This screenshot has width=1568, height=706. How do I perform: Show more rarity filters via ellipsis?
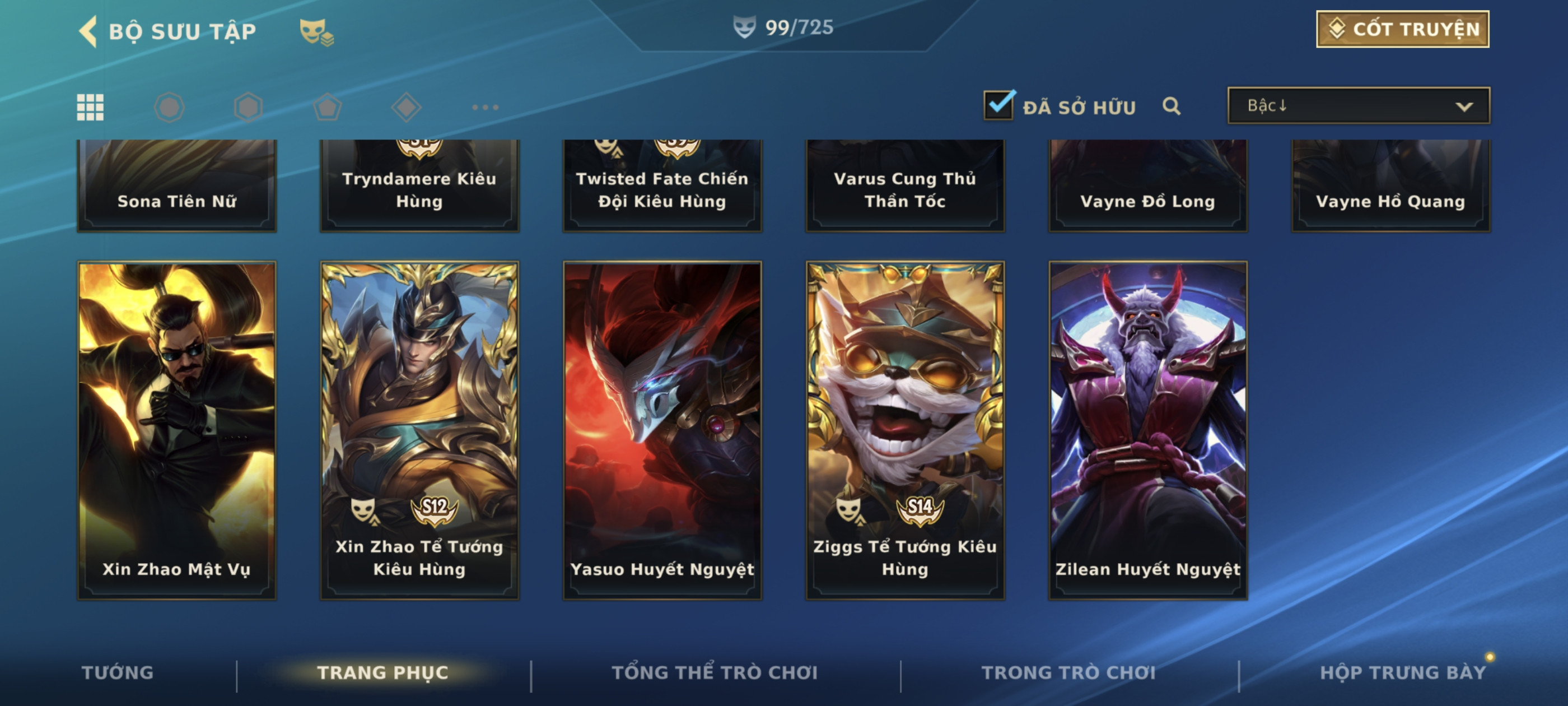click(x=485, y=107)
